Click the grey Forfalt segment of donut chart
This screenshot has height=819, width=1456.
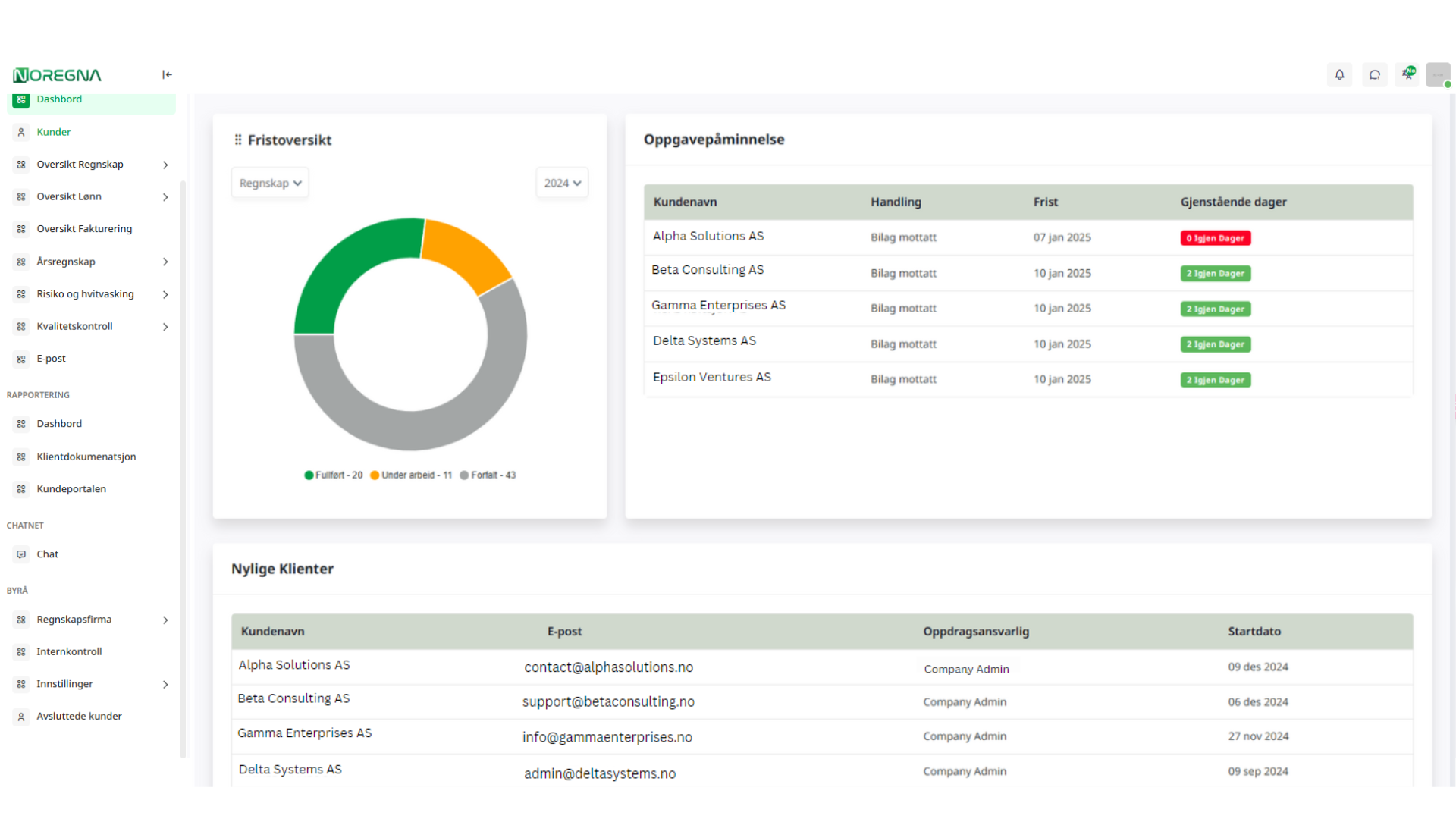(x=409, y=431)
